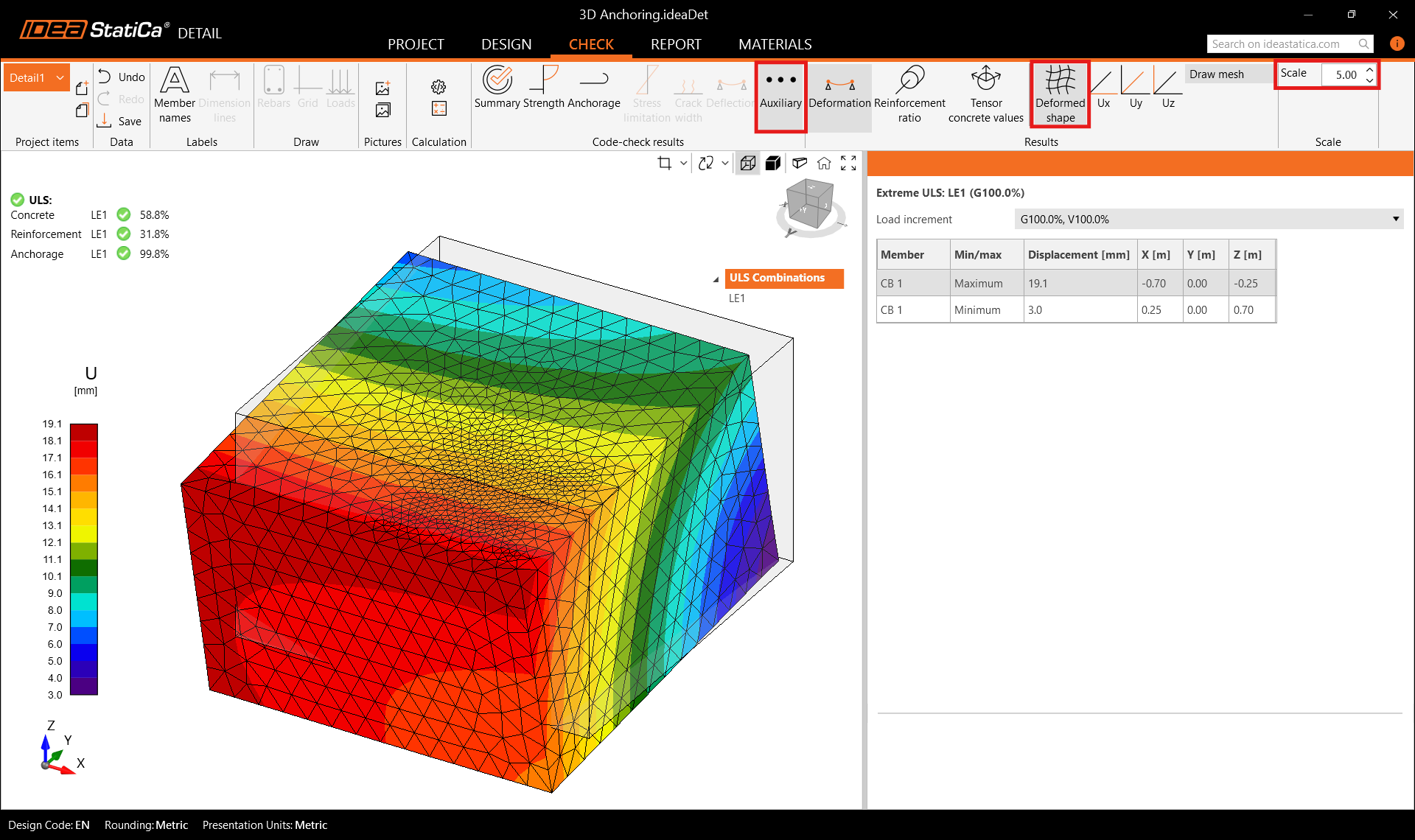1415x840 pixels.
Task: Copy the current project item
Action: pyautogui.click(x=82, y=111)
